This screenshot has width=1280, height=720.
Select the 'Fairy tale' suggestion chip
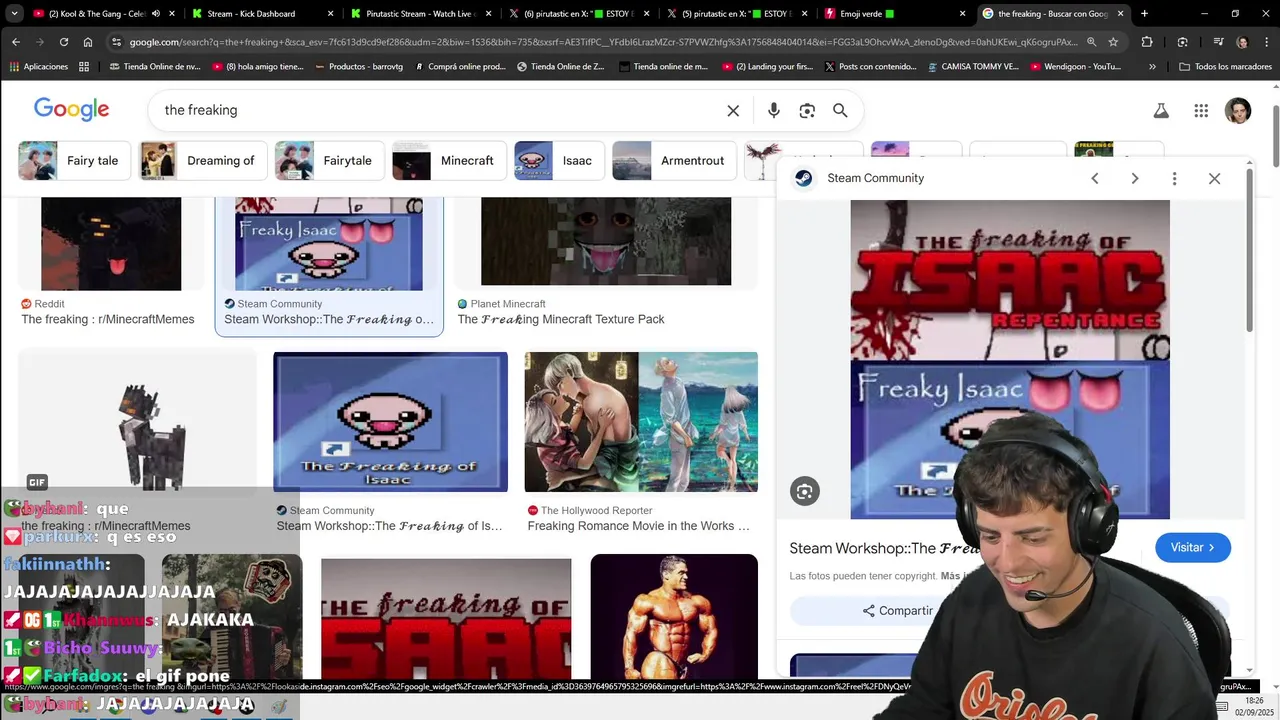(x=74, y=160)
